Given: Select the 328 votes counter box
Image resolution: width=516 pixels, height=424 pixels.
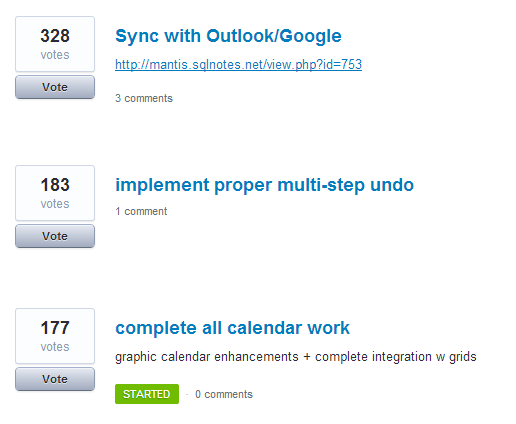Looking at the screenshot, I should click(55, 44).
